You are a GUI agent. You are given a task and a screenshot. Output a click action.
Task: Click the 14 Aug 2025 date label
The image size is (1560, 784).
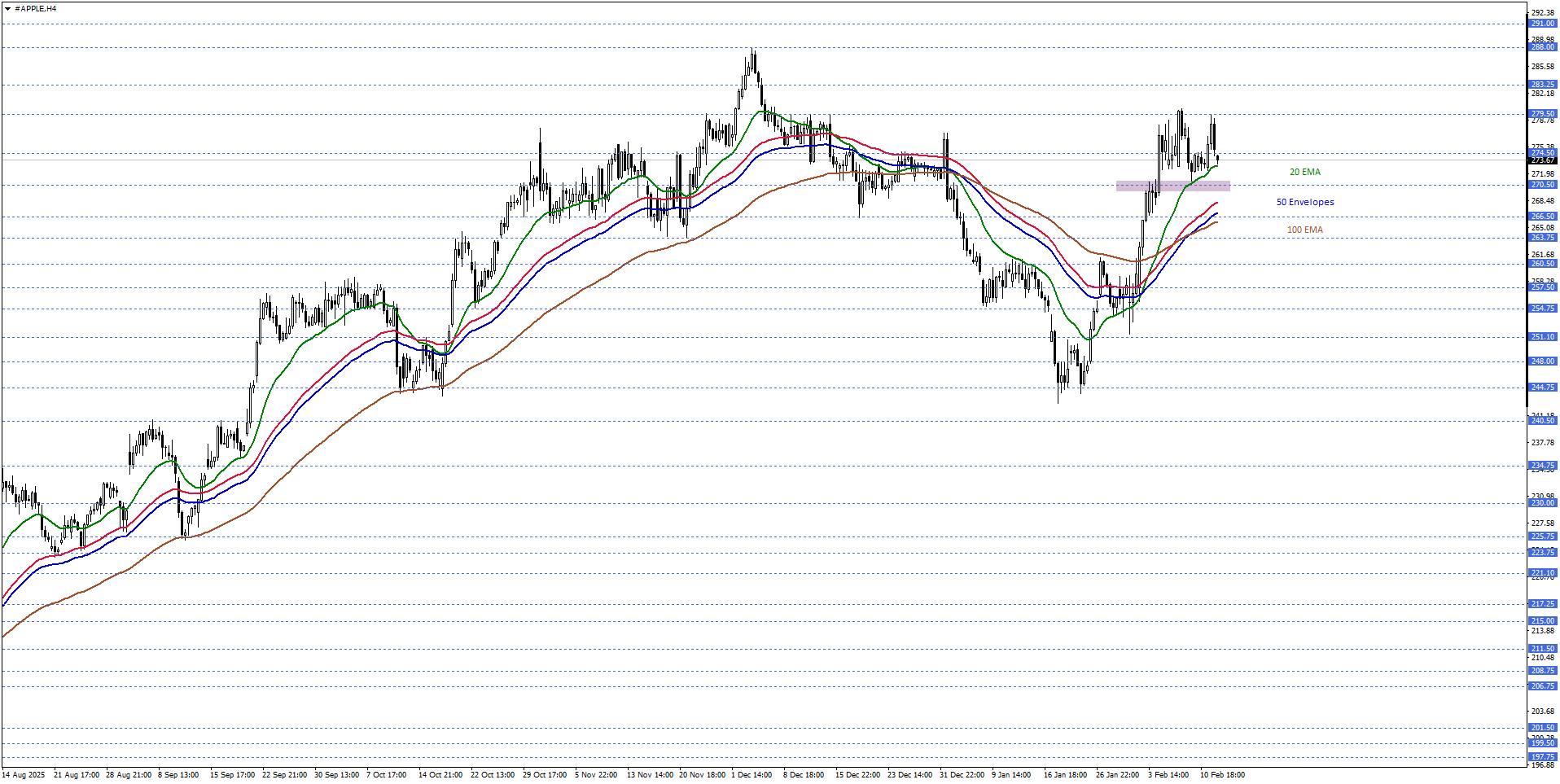(24, 775)
